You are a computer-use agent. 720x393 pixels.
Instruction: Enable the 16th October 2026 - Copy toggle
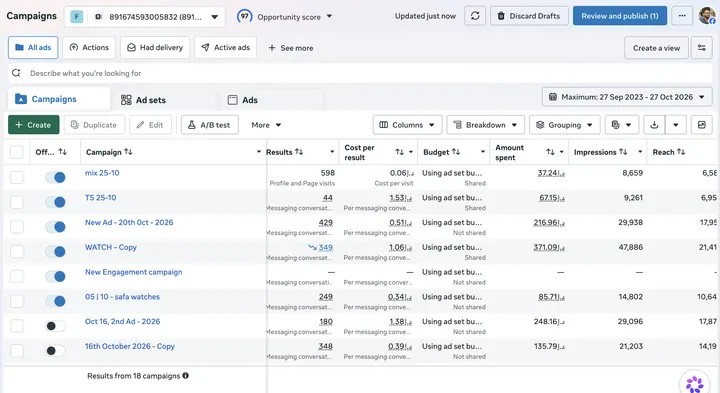[x=55, y=351]
